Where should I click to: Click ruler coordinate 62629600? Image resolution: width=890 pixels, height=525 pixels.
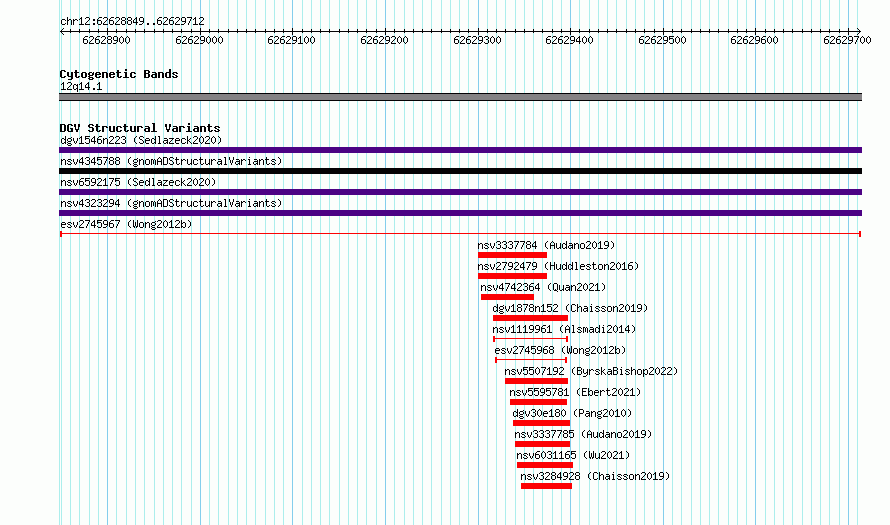[754, 40]
